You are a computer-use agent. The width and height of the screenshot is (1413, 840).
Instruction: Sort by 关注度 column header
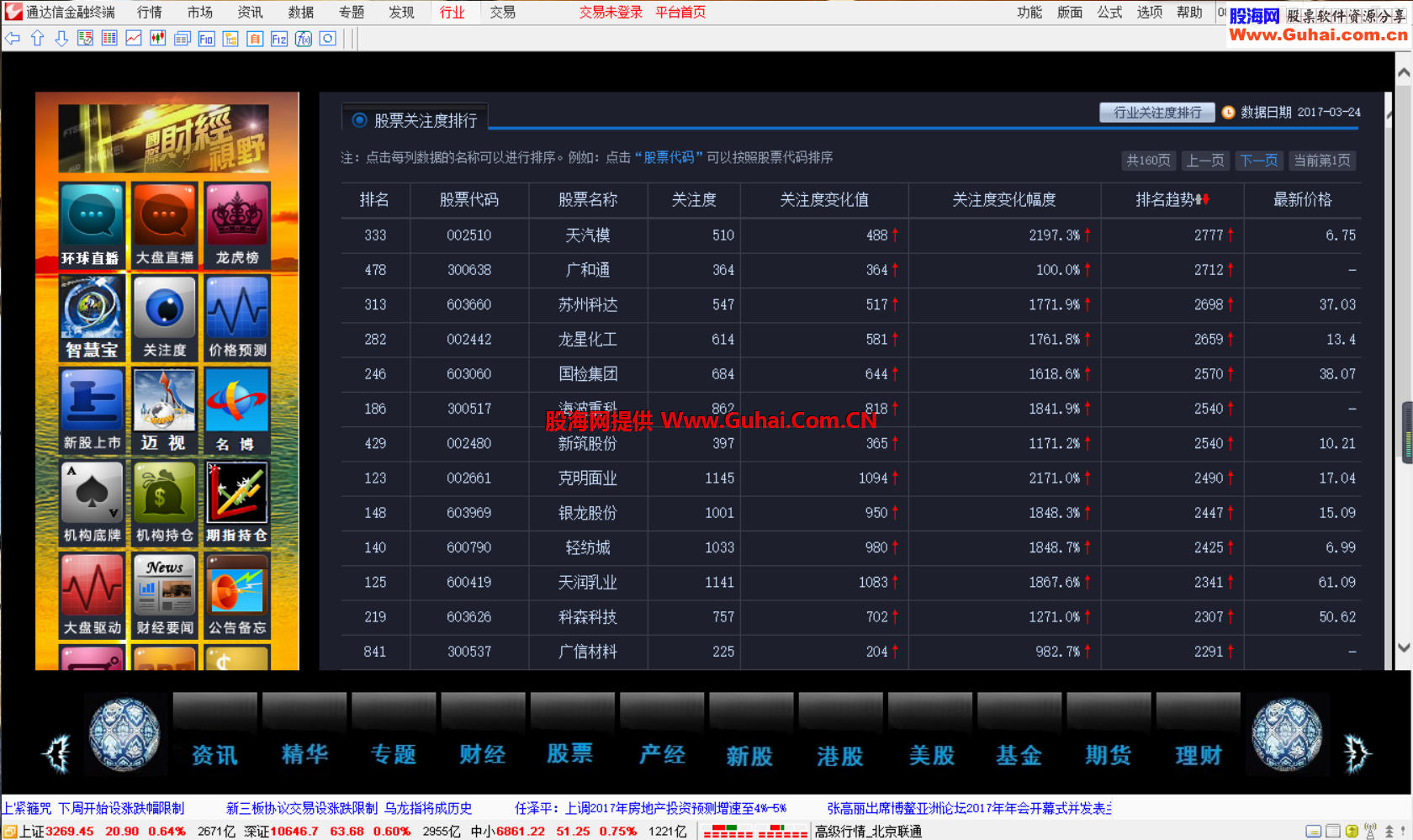[x=694, y=199]
